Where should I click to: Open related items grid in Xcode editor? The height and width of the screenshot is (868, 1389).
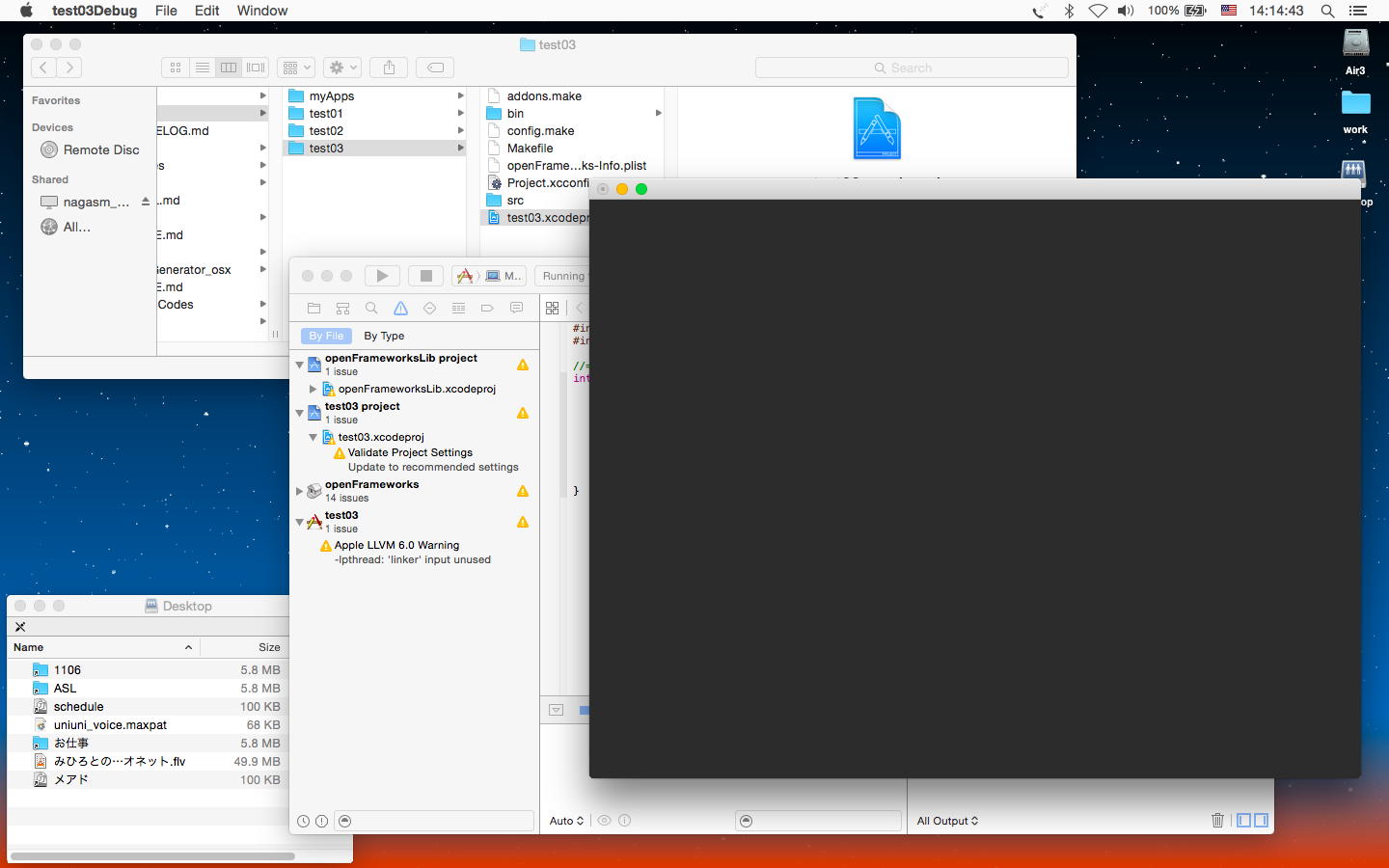[x=552, y=308]
